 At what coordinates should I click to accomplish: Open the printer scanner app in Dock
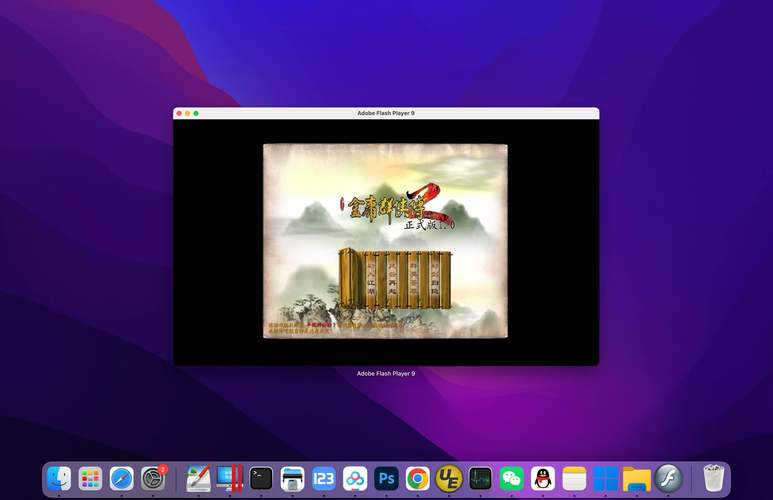click(292, 478)
